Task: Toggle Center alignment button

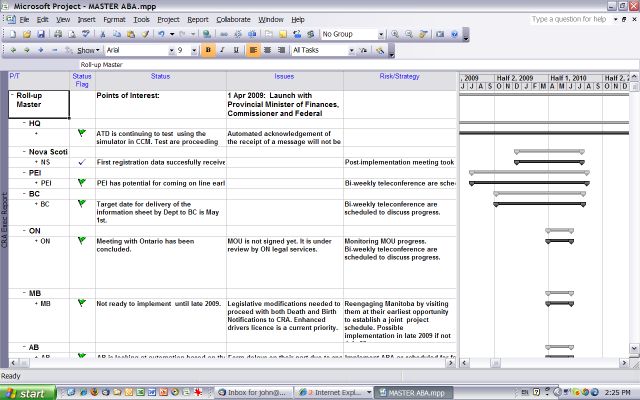Action: coord(267,50)
